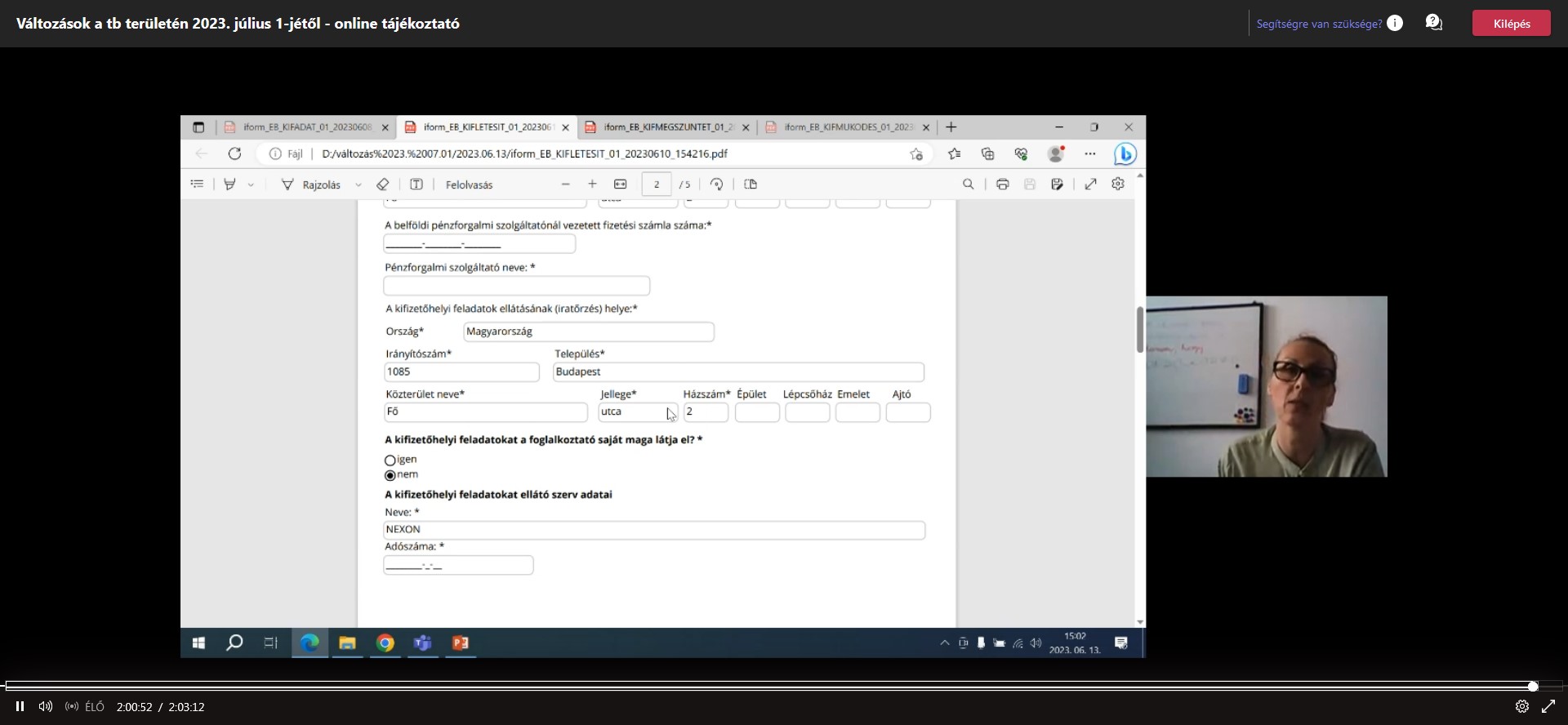Close the iform_EB_KIFMUKODES_01 tab
This screenshot has height=725, width=1568.
pos(926,127)
